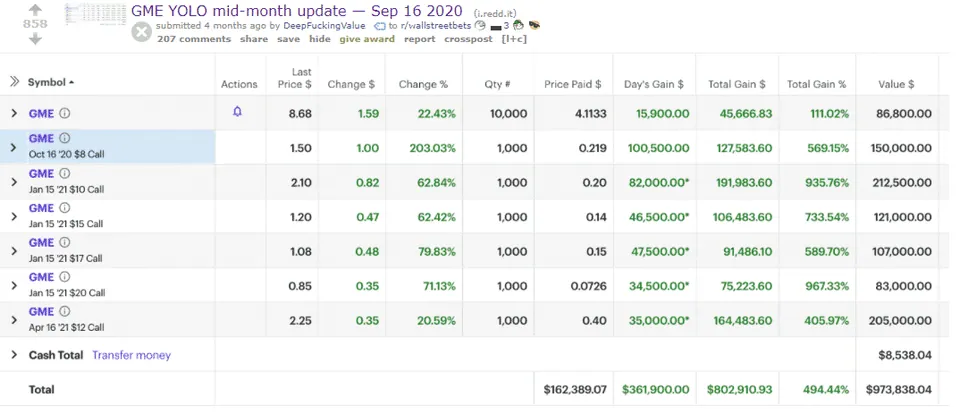Expand the Cash Total row
960x414 pixels.
13,355
